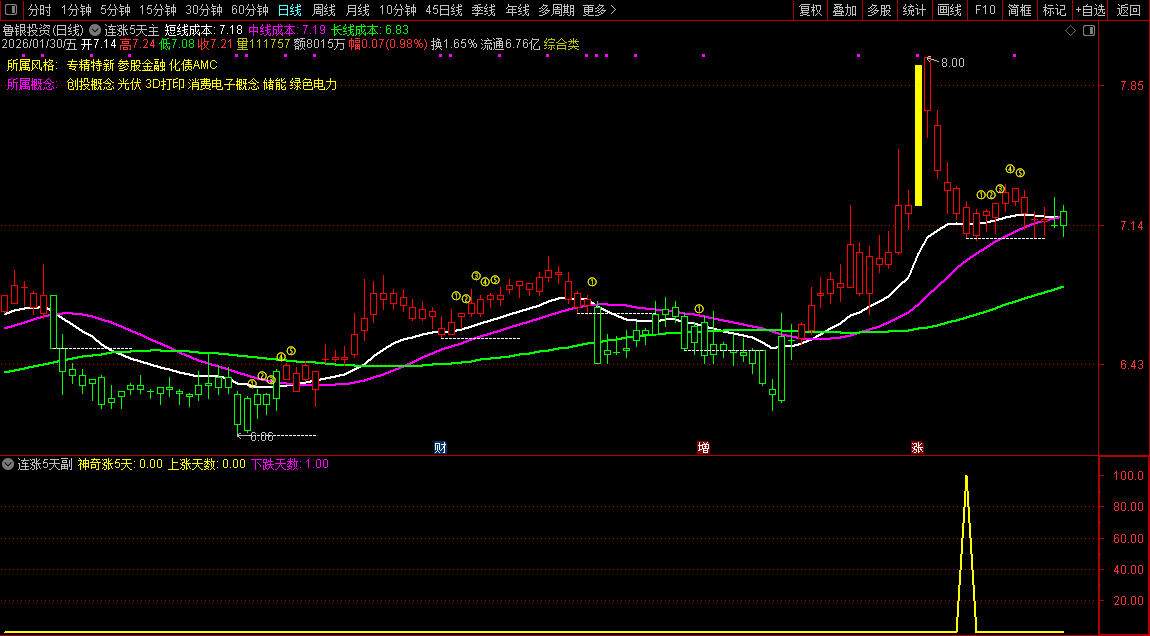Click the 综合类 category link
This screenshot has width=1150, height=636.
point(561,44)
